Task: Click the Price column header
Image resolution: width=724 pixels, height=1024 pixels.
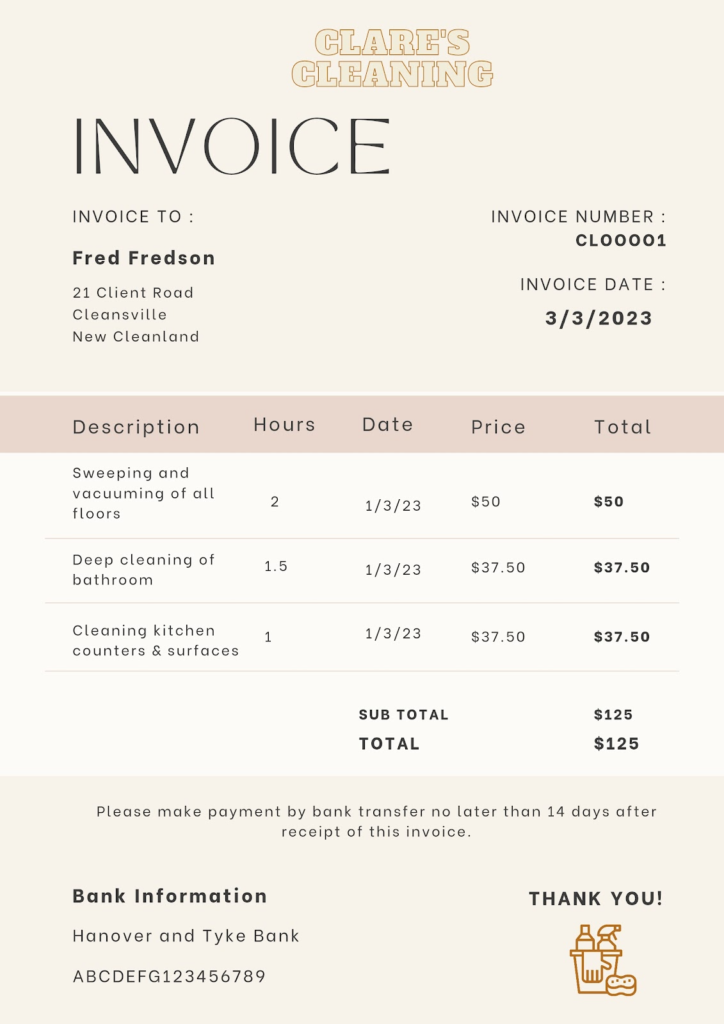Action: [498, 427]
